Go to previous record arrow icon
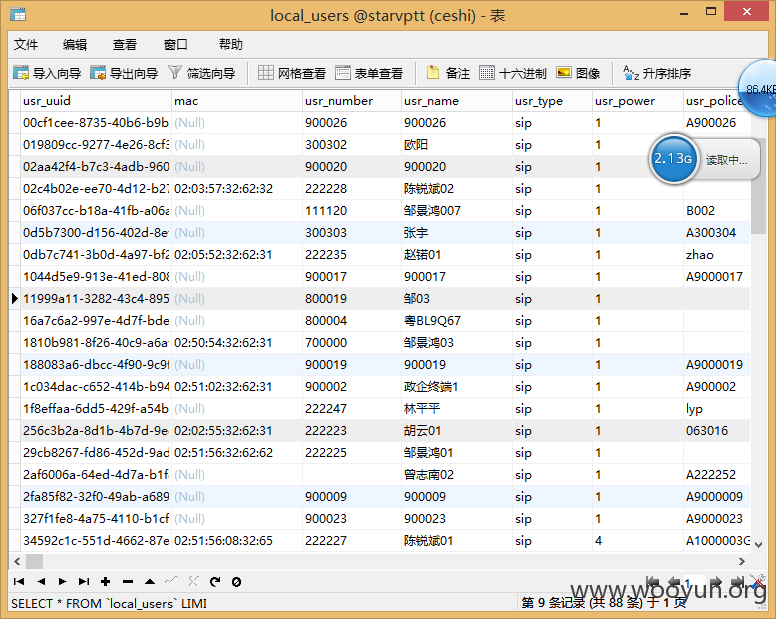The image size is (776, 619). click(x=41, y=581)
